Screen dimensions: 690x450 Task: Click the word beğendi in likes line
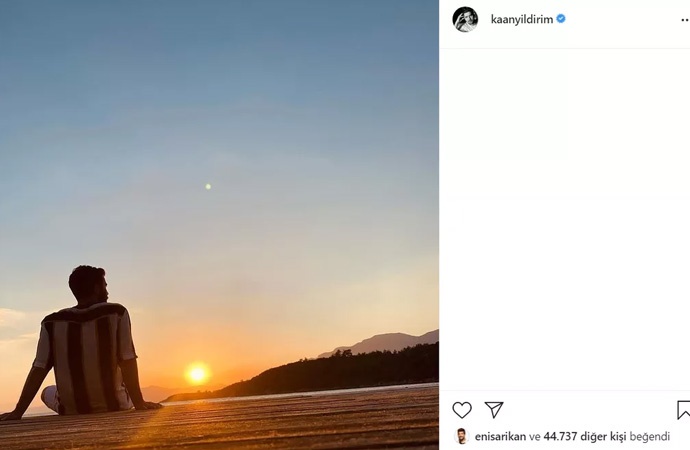[x=650, y=437]
